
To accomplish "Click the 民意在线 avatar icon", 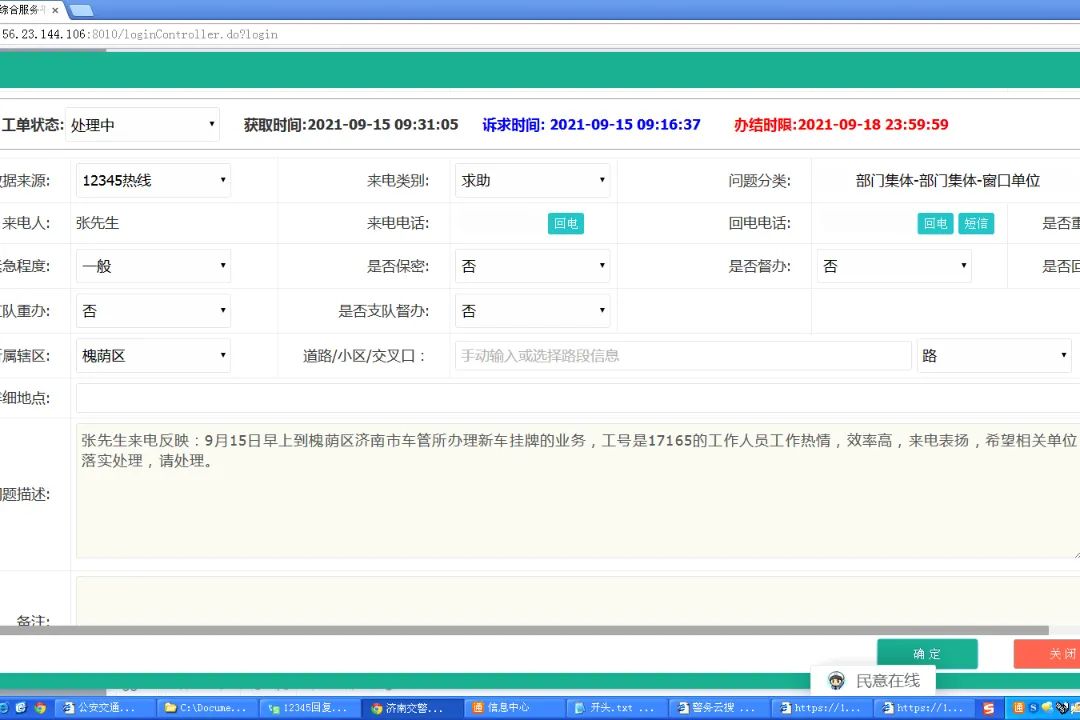I will (836, 680).
